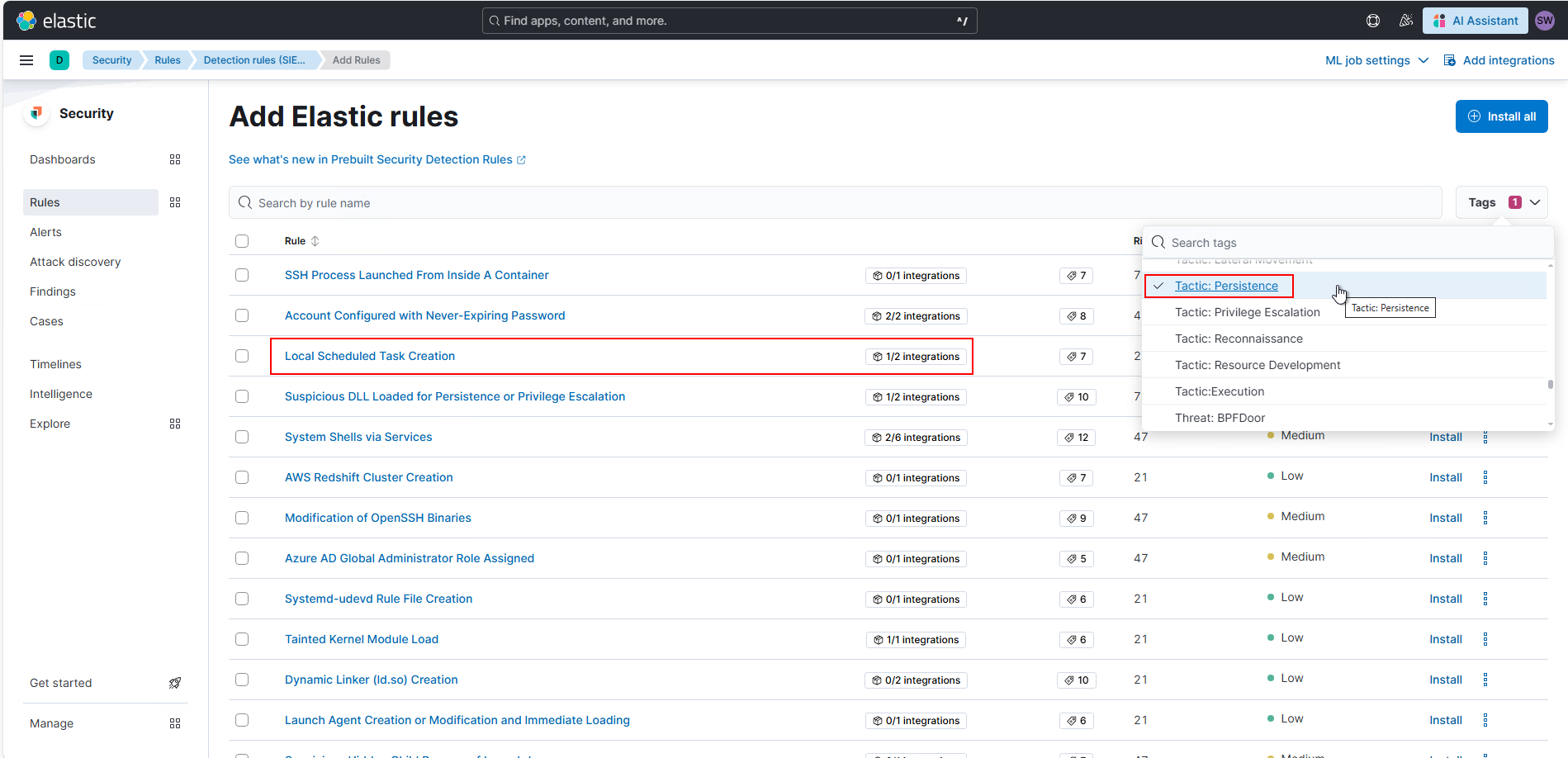The image size is (1568, 758).
Task: Open actions menu for System Shells via Services
Action: (1485, 437)
